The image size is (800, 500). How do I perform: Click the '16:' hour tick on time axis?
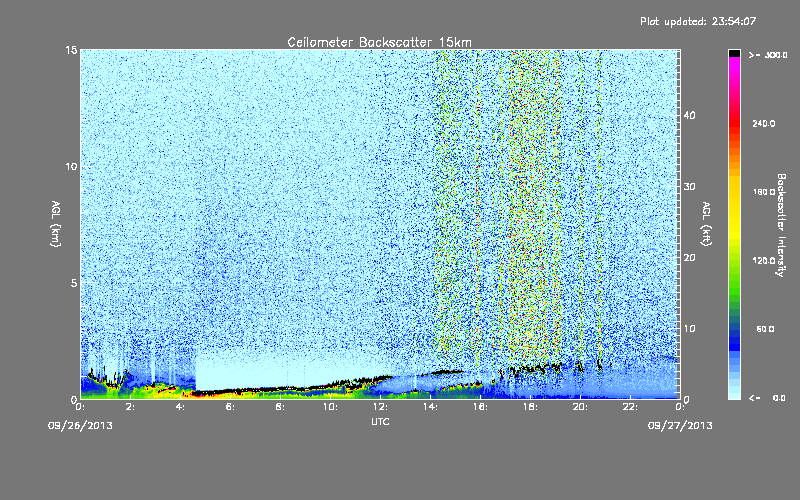tap(480, 407)
